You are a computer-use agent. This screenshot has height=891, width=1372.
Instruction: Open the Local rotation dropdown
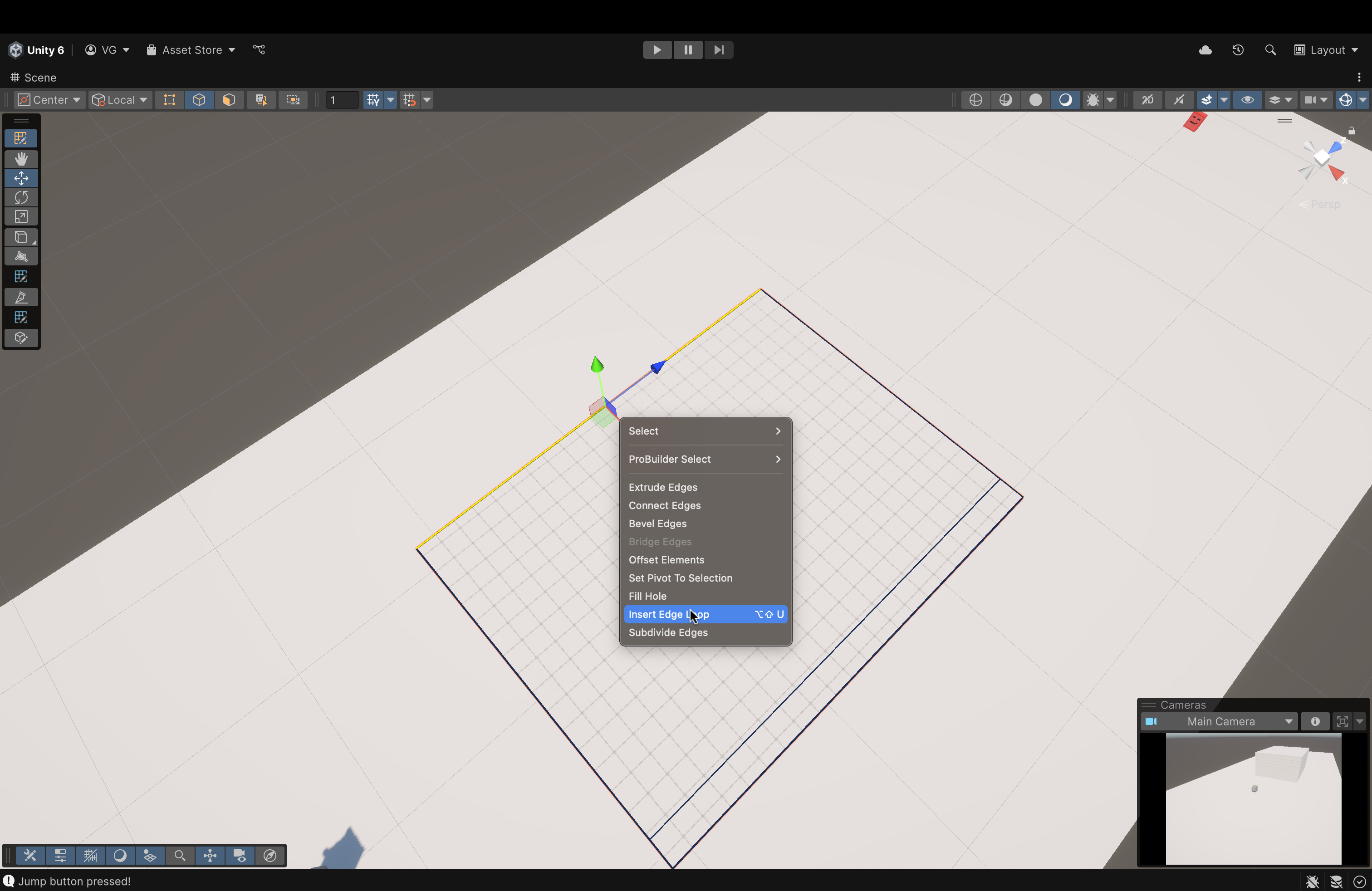[x=120, y=100]
